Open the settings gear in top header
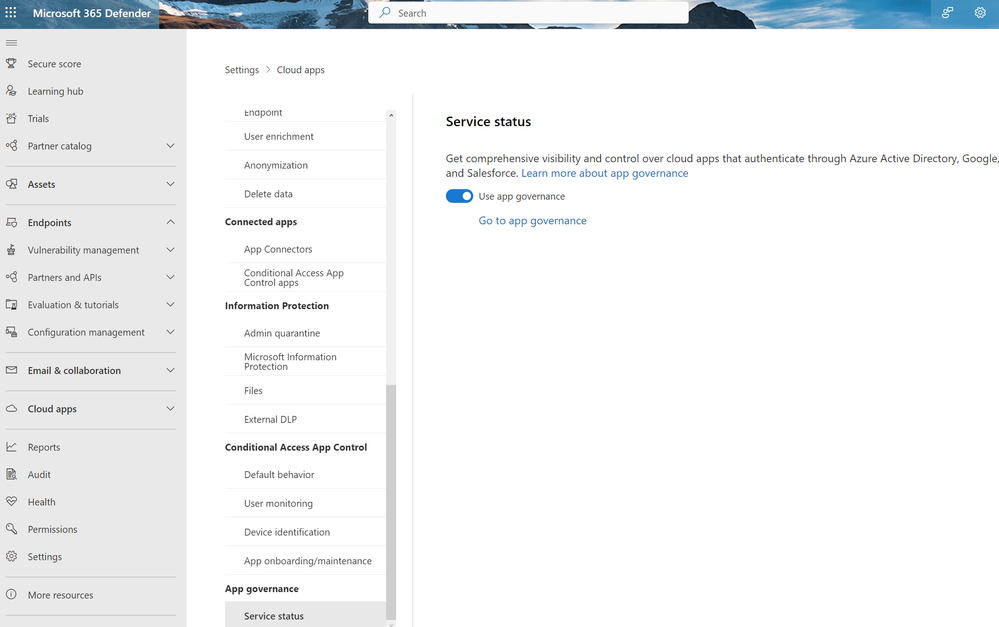Viewport: 999px width, 627px height. [980, 13]
